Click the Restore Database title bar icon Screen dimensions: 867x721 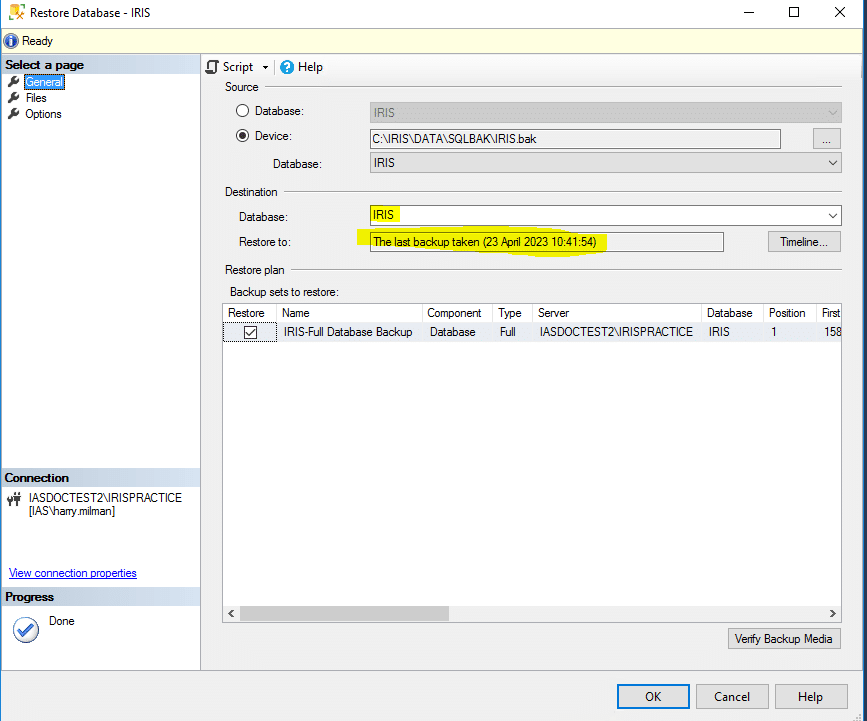point(17,12)
